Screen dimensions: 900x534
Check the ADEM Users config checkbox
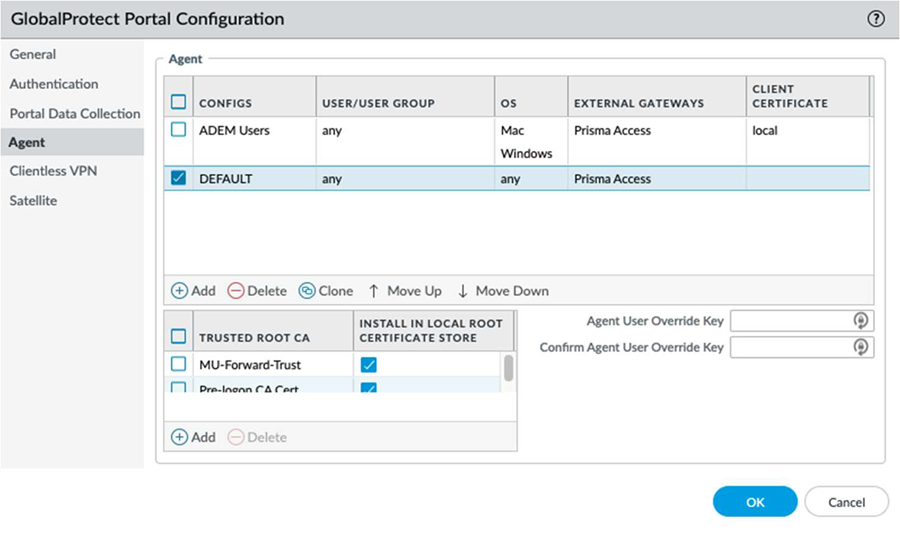pos(179,130)
